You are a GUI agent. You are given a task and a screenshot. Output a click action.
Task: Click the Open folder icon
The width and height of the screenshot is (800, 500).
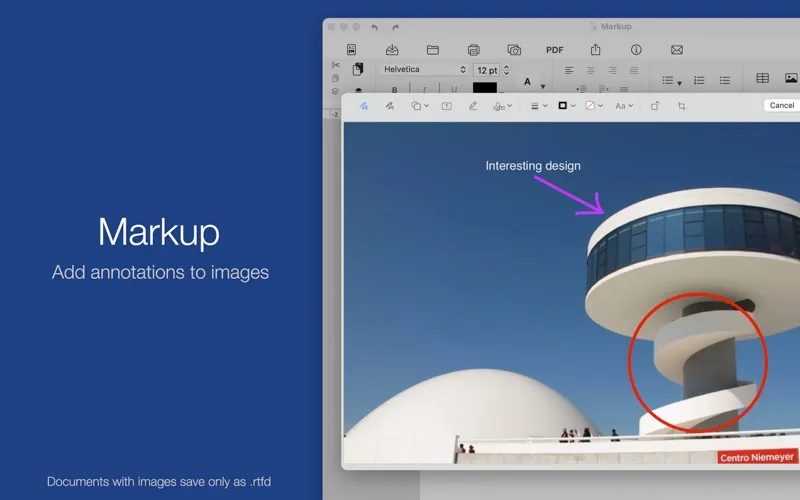(433, 49)
